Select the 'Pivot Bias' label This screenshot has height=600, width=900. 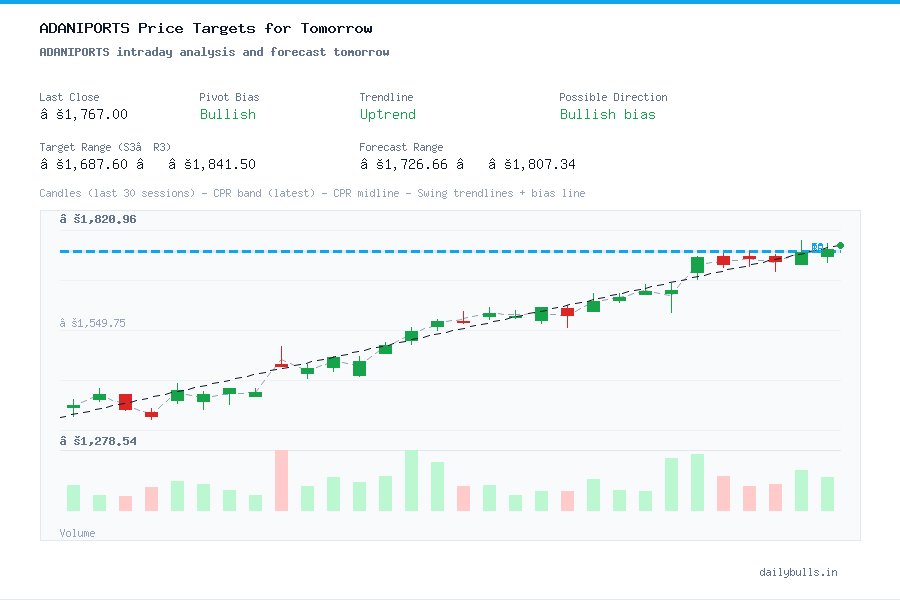coord(229,97)
